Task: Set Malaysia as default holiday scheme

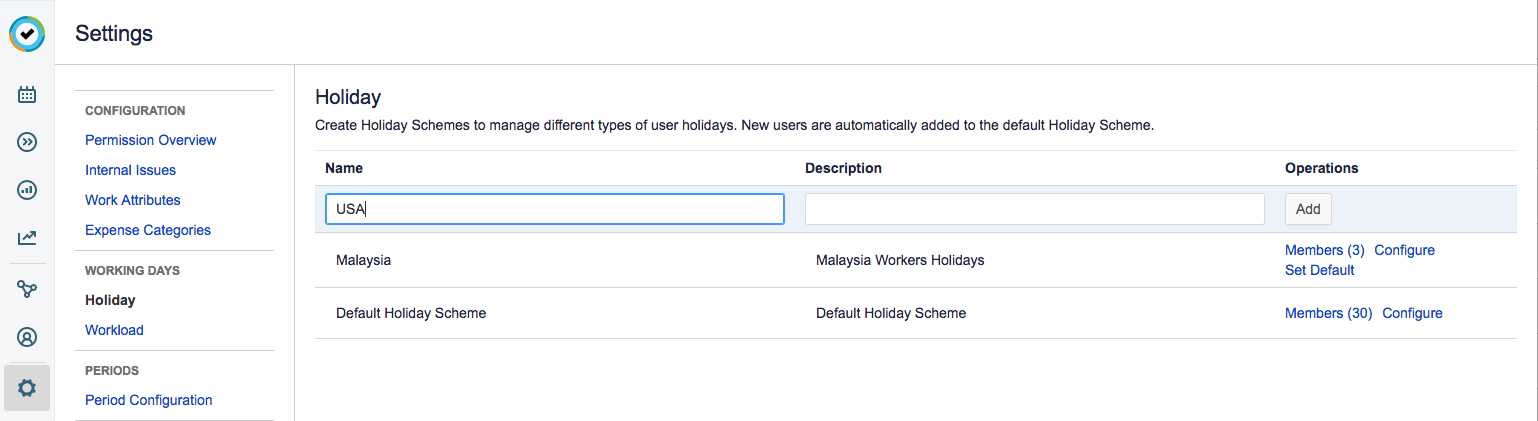Action: 1319,270
